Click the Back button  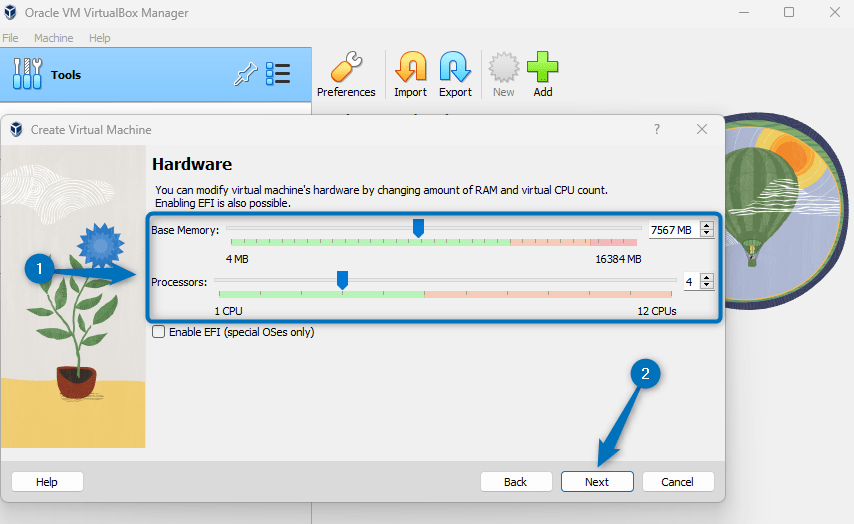[516, 482]
